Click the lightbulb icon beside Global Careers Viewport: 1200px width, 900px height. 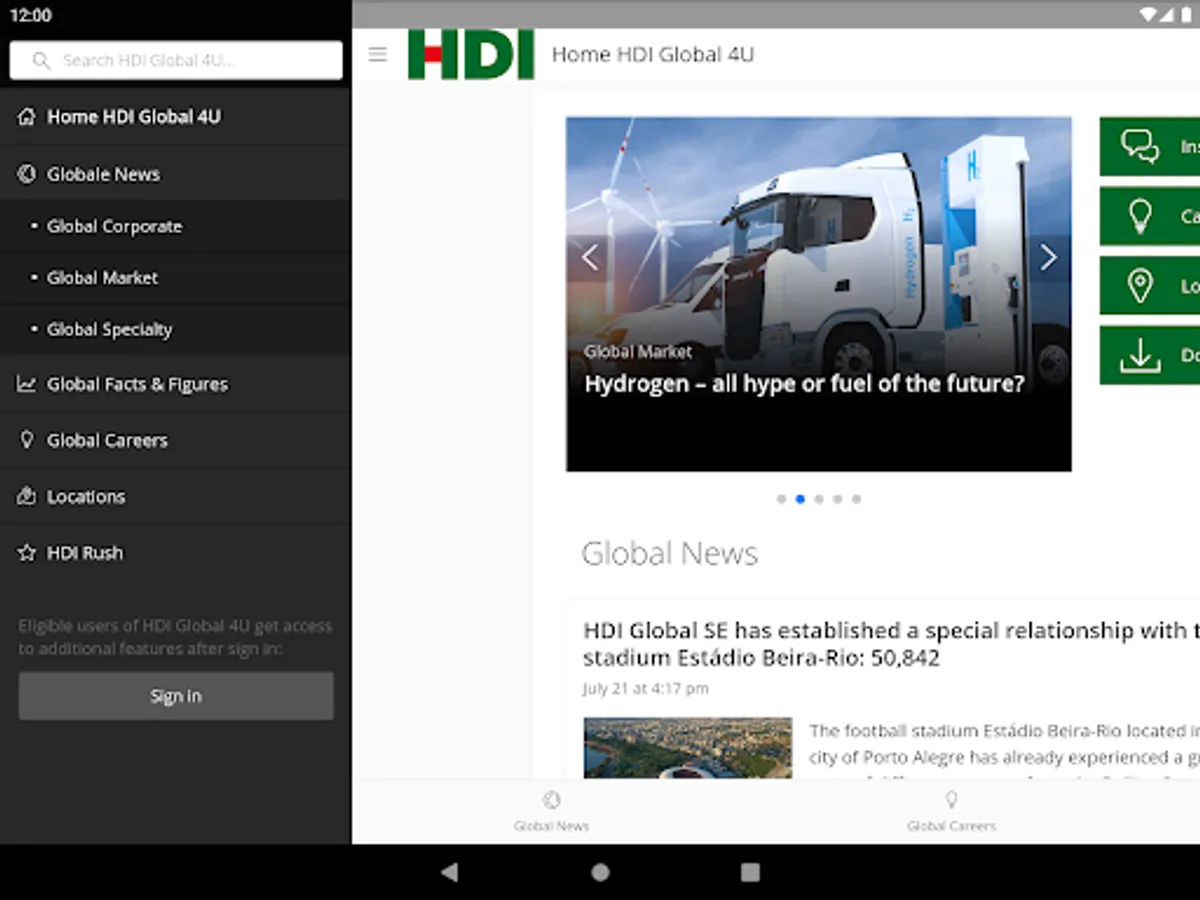click(27, 440)
